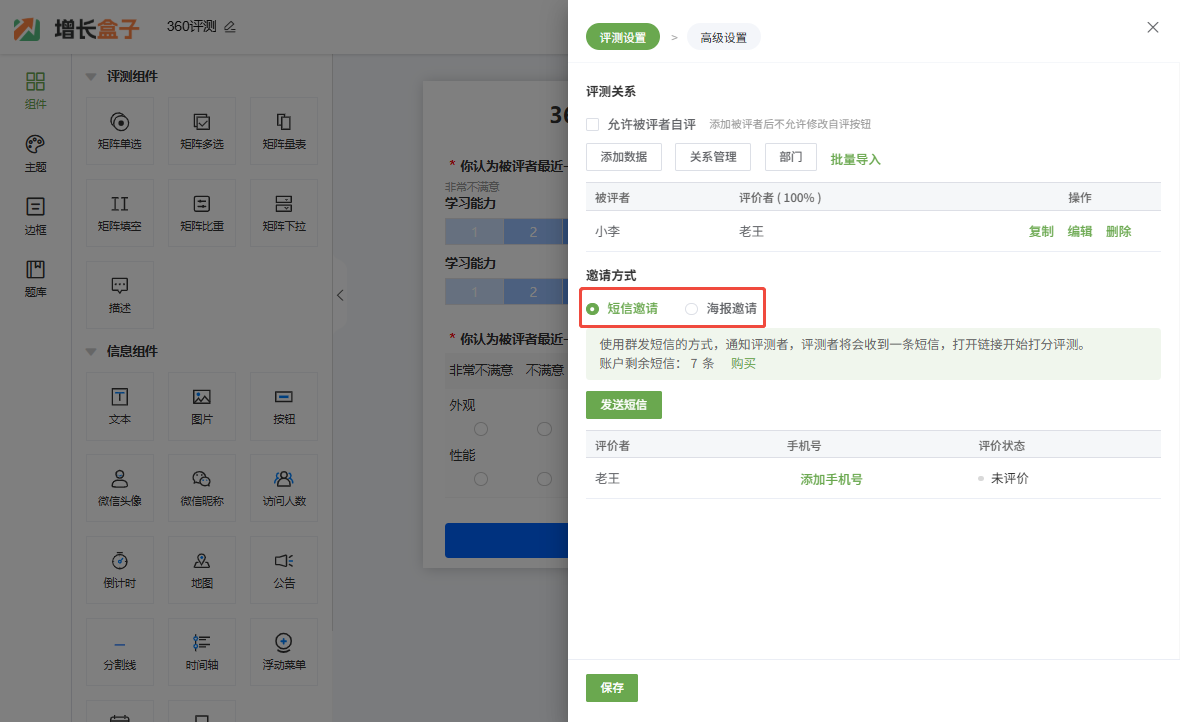
Task: Insert a 图片 component
Action: click(202, 406)
